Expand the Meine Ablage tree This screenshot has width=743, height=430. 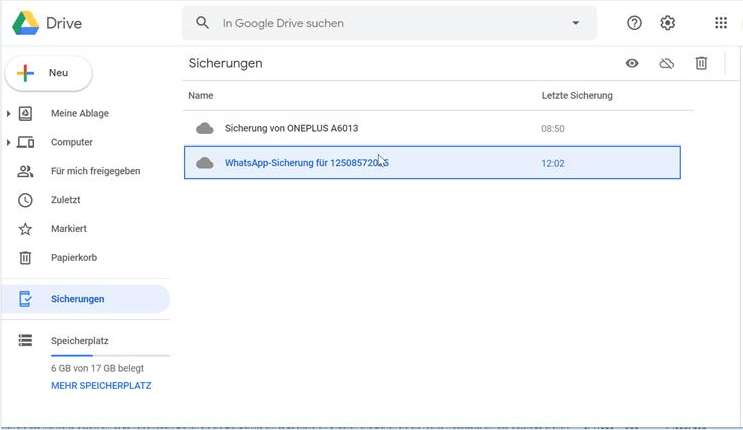(x=9, y=114)
